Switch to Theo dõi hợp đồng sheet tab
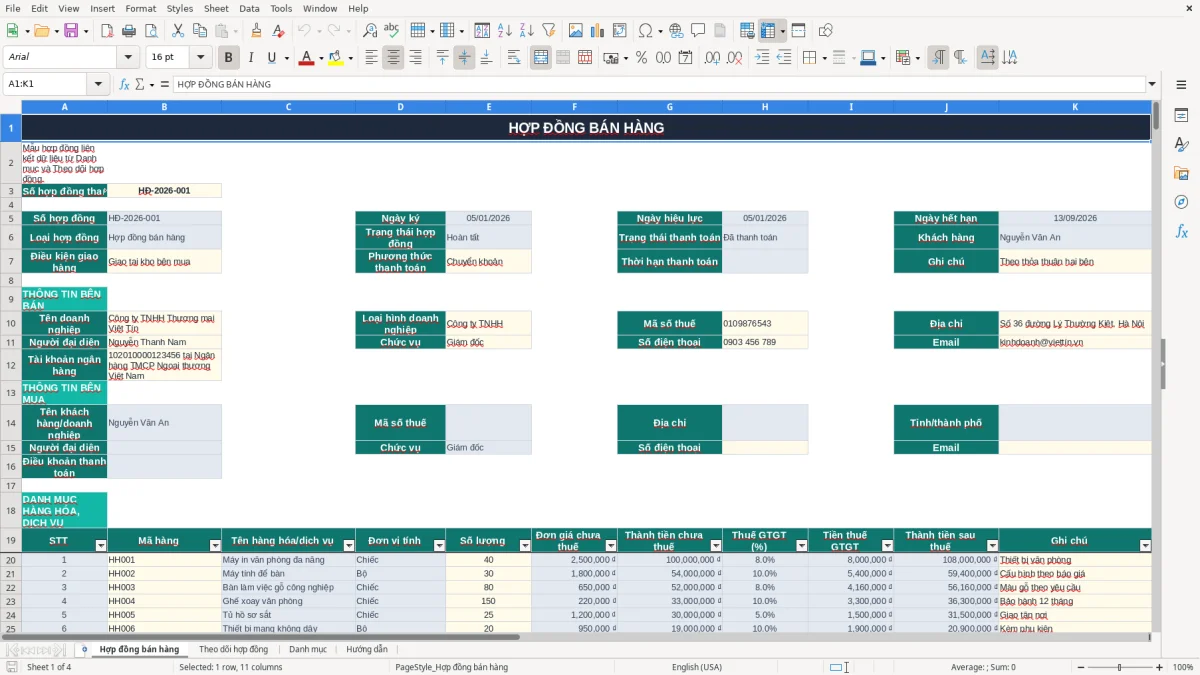This screenshot has width=1200, height=675. 233,650
